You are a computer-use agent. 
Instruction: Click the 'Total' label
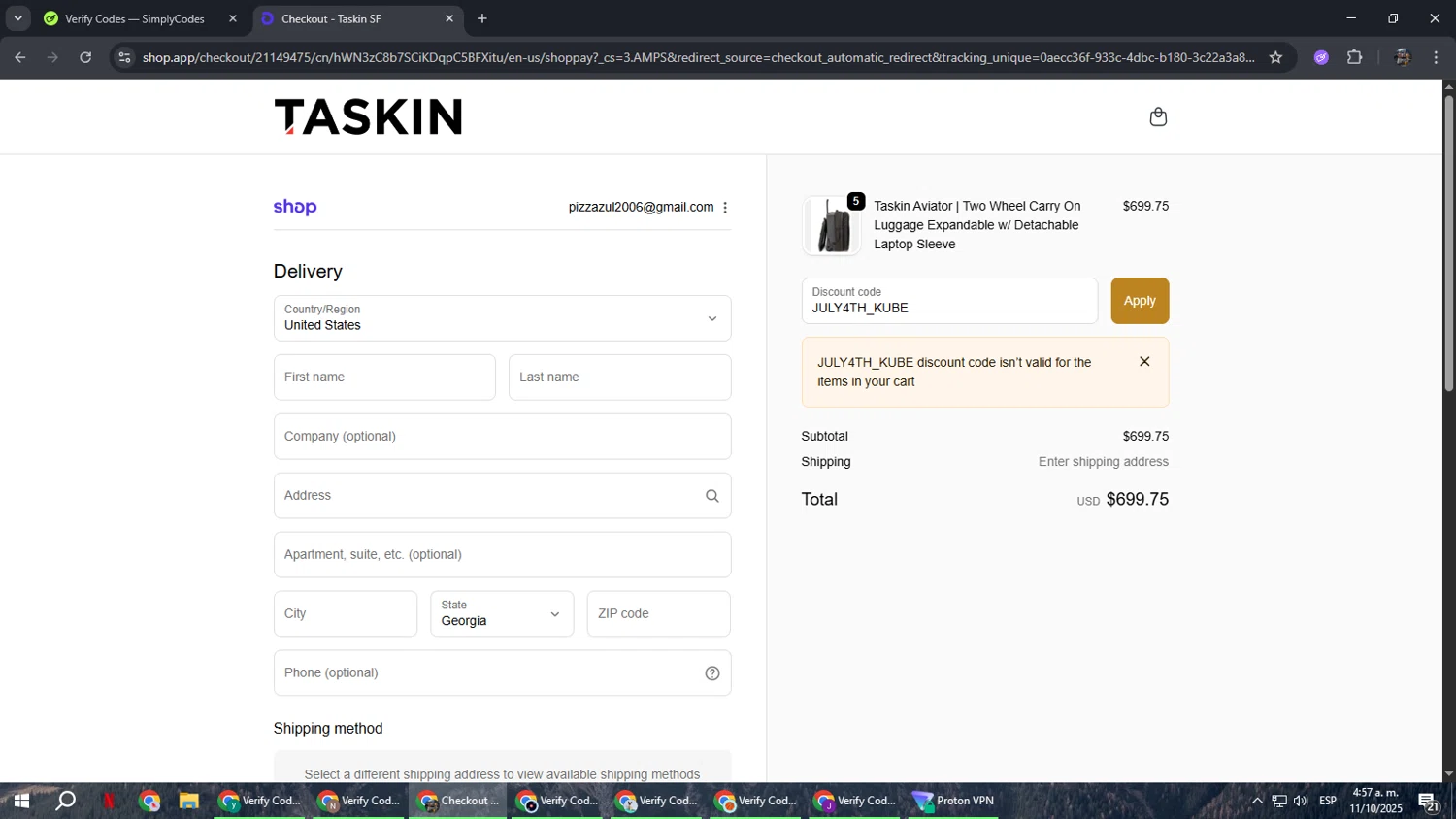click(x=819, y=500)
